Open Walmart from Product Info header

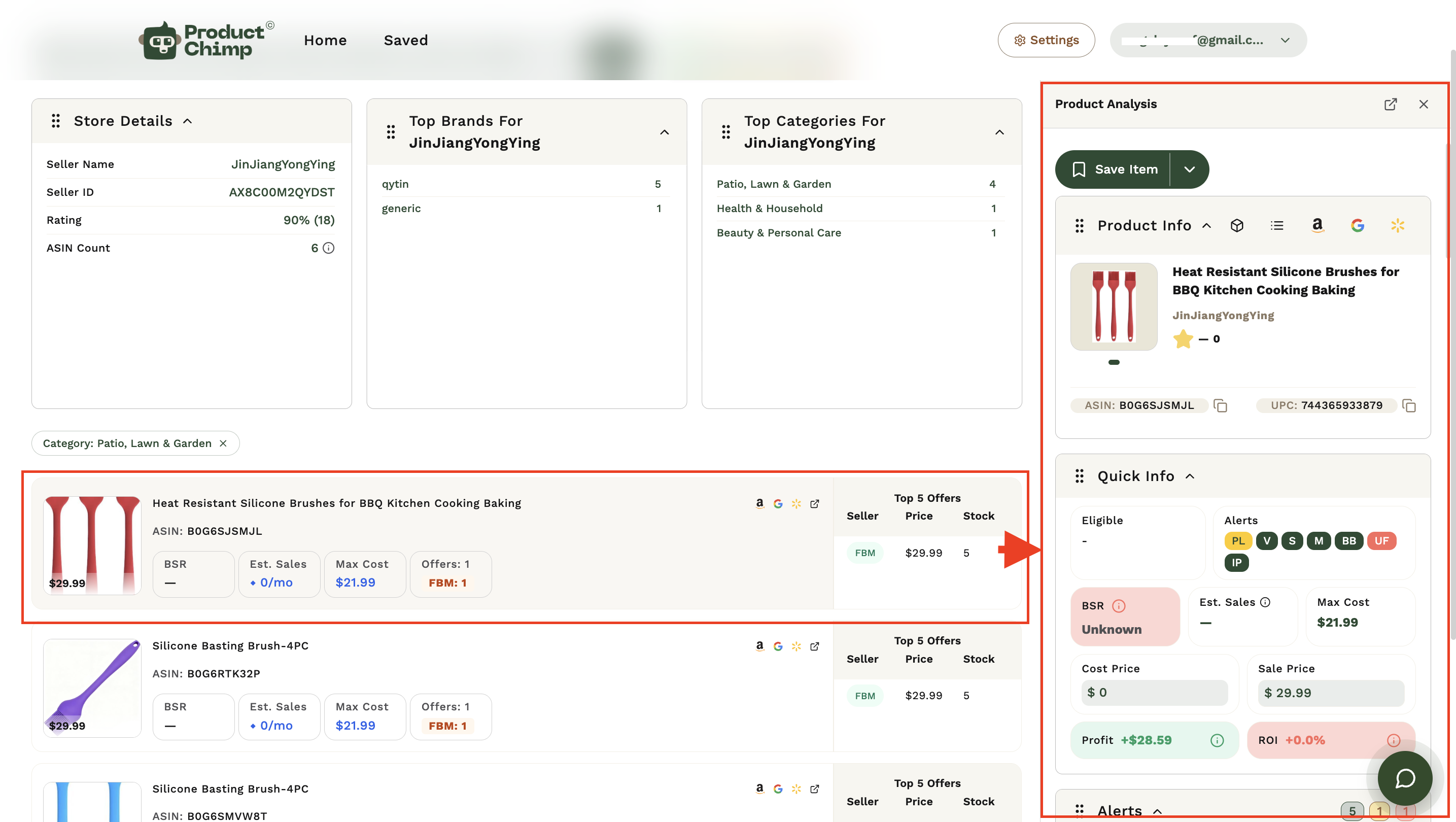coord(1397,226)
